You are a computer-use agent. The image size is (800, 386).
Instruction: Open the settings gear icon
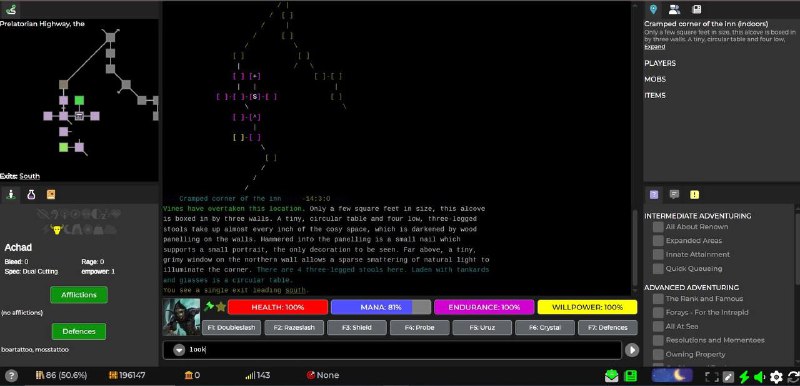pos(776,377)
